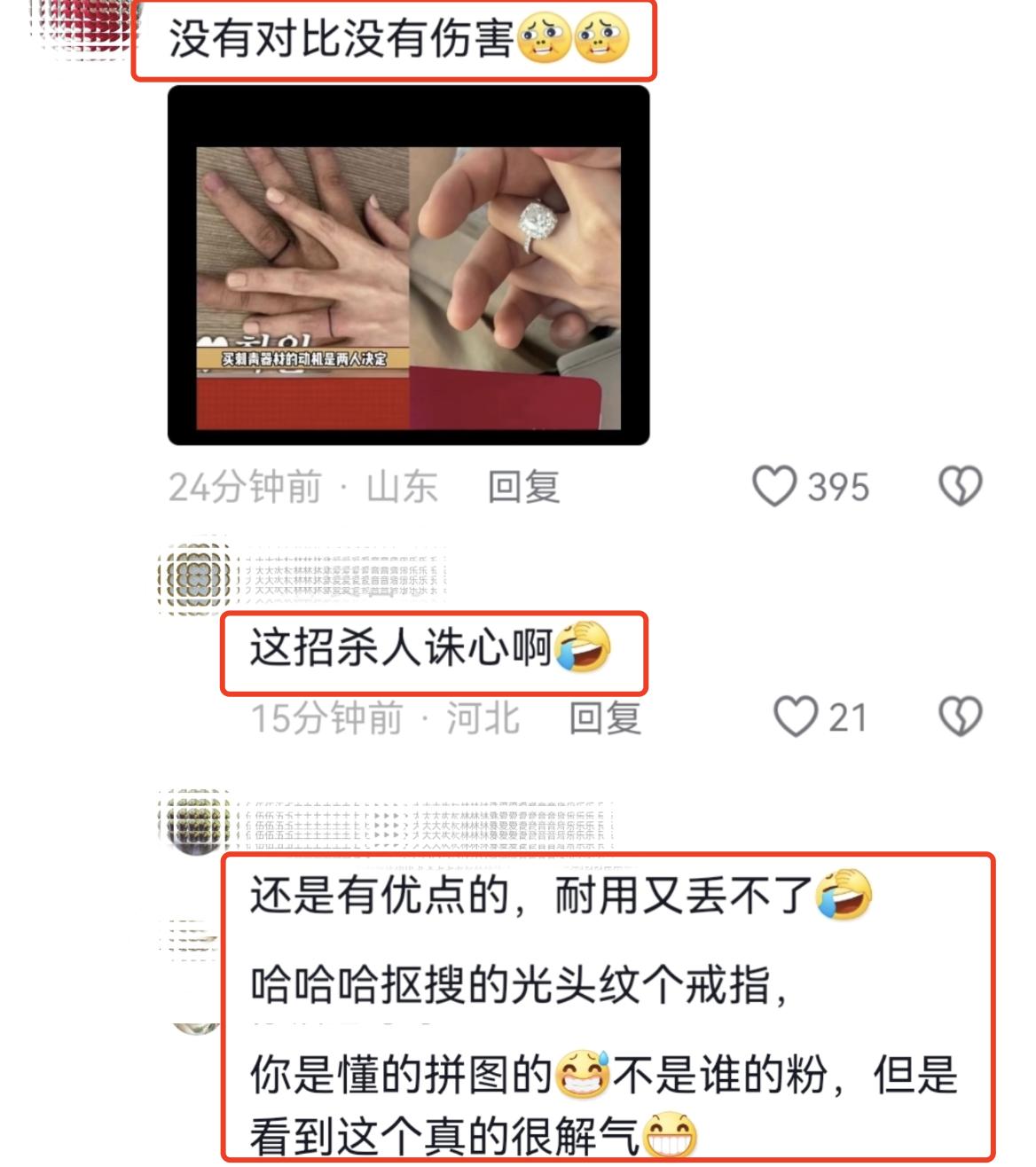Tap the 15分钟前 · 河北 timestamp
Screen dimensions: 1036x1167
click(x=385, y=717)
